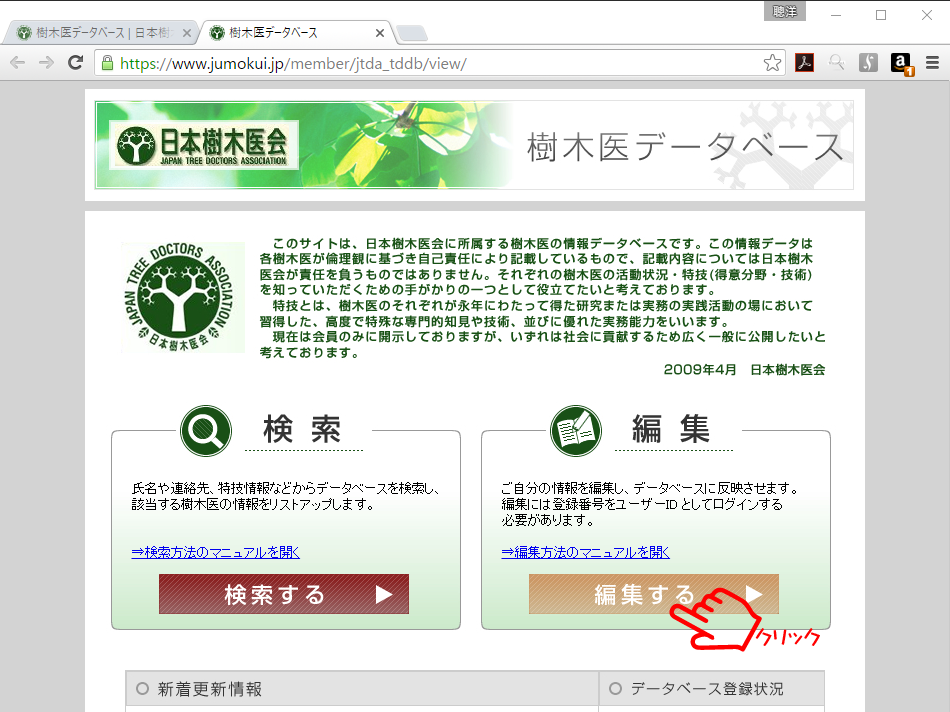Open the 編集方法のマニュアルを開く link
The height and width of the screenshot is (712, 950).
pos(585,553)
